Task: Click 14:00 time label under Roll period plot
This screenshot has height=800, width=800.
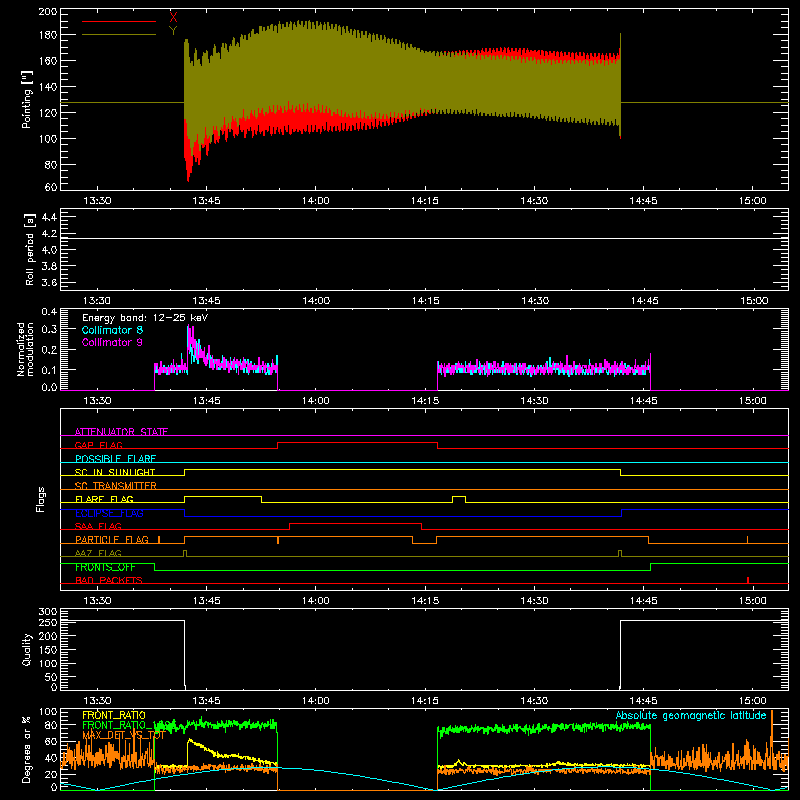Action: pos(316,301)
